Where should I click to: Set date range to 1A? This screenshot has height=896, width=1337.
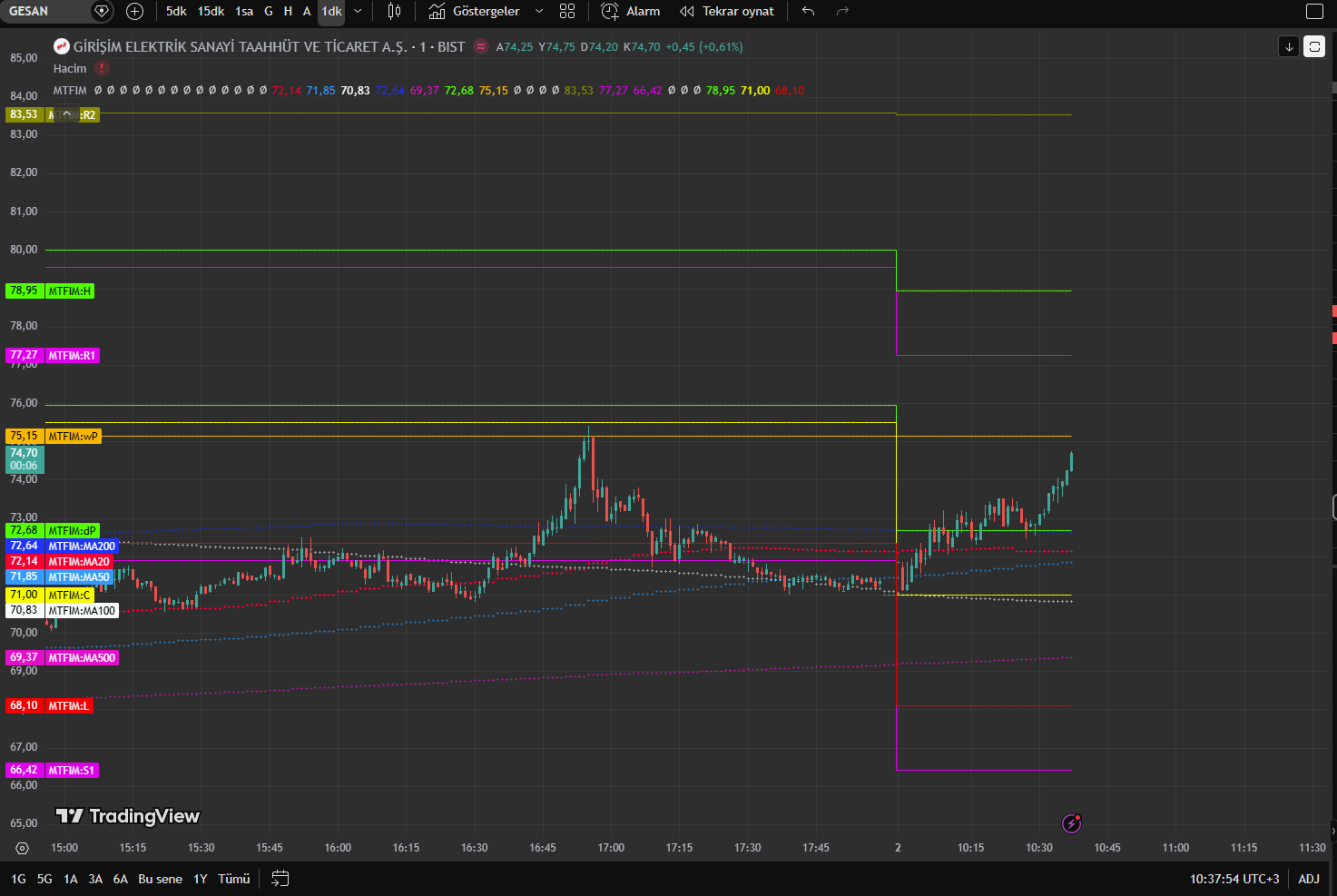71,879
